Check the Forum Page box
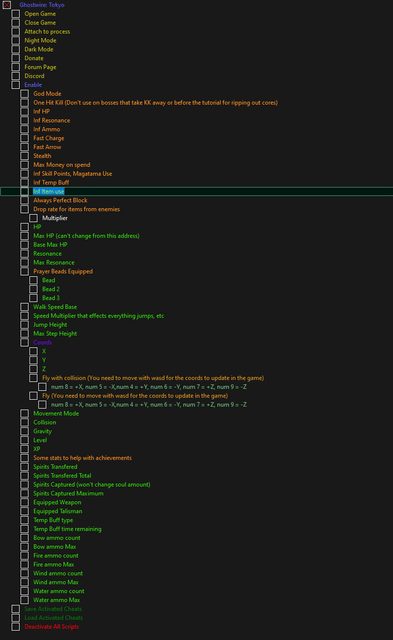Viewport: 393px width, 640px height. pyautogui.click(x=16, y=67)
